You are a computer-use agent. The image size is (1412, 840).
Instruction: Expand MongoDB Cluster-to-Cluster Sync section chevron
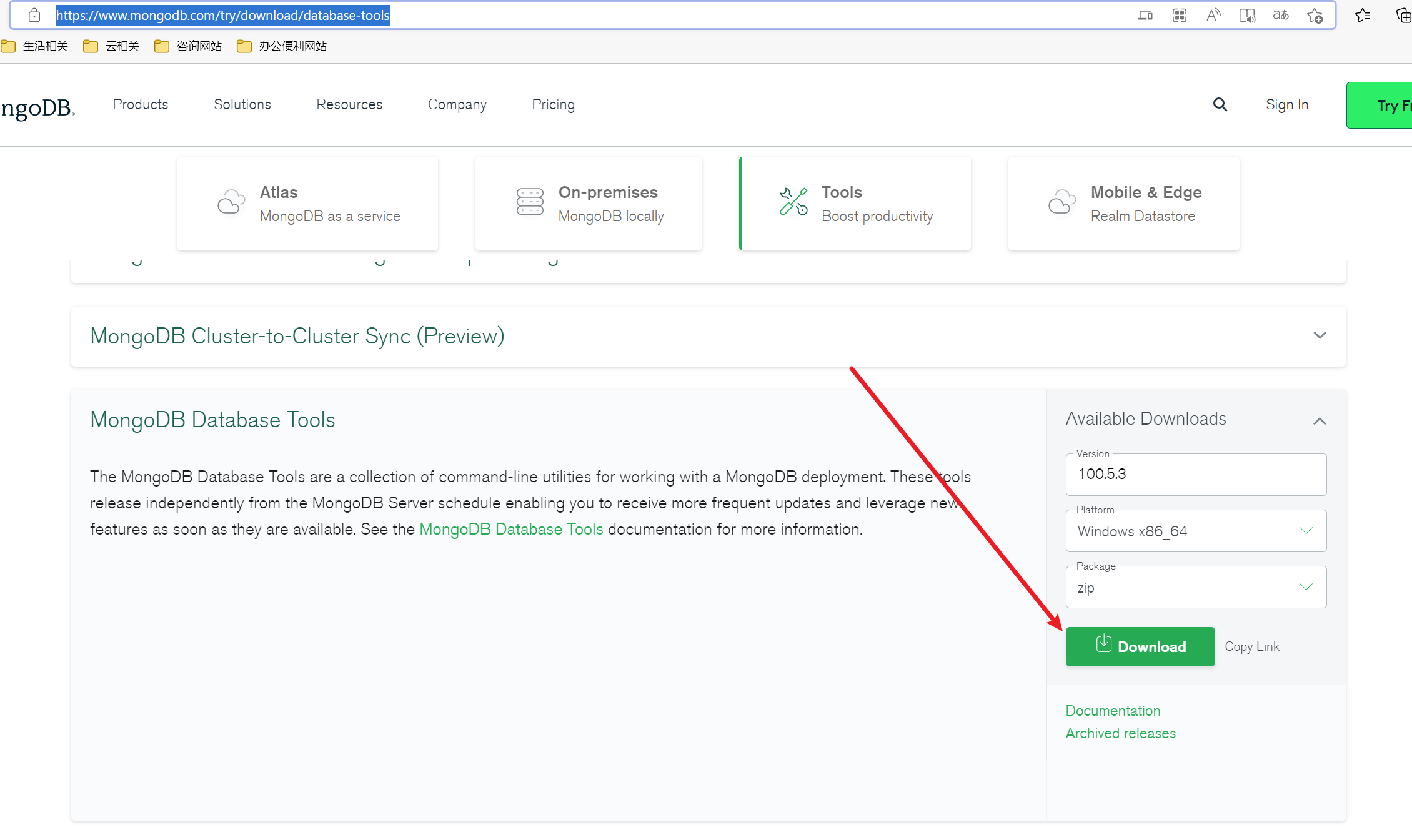1320,335
